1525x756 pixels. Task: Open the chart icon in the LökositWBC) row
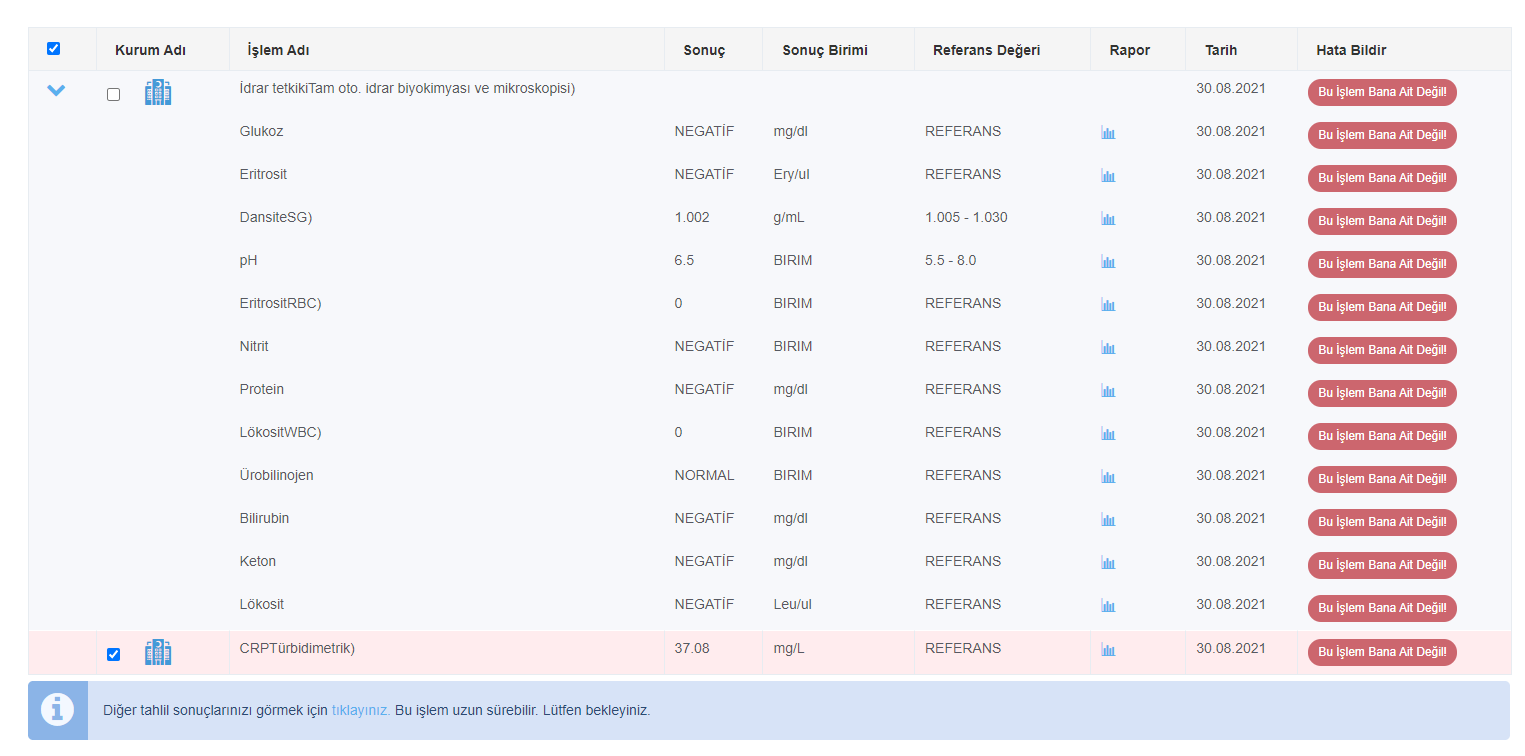pos(1108,434)
